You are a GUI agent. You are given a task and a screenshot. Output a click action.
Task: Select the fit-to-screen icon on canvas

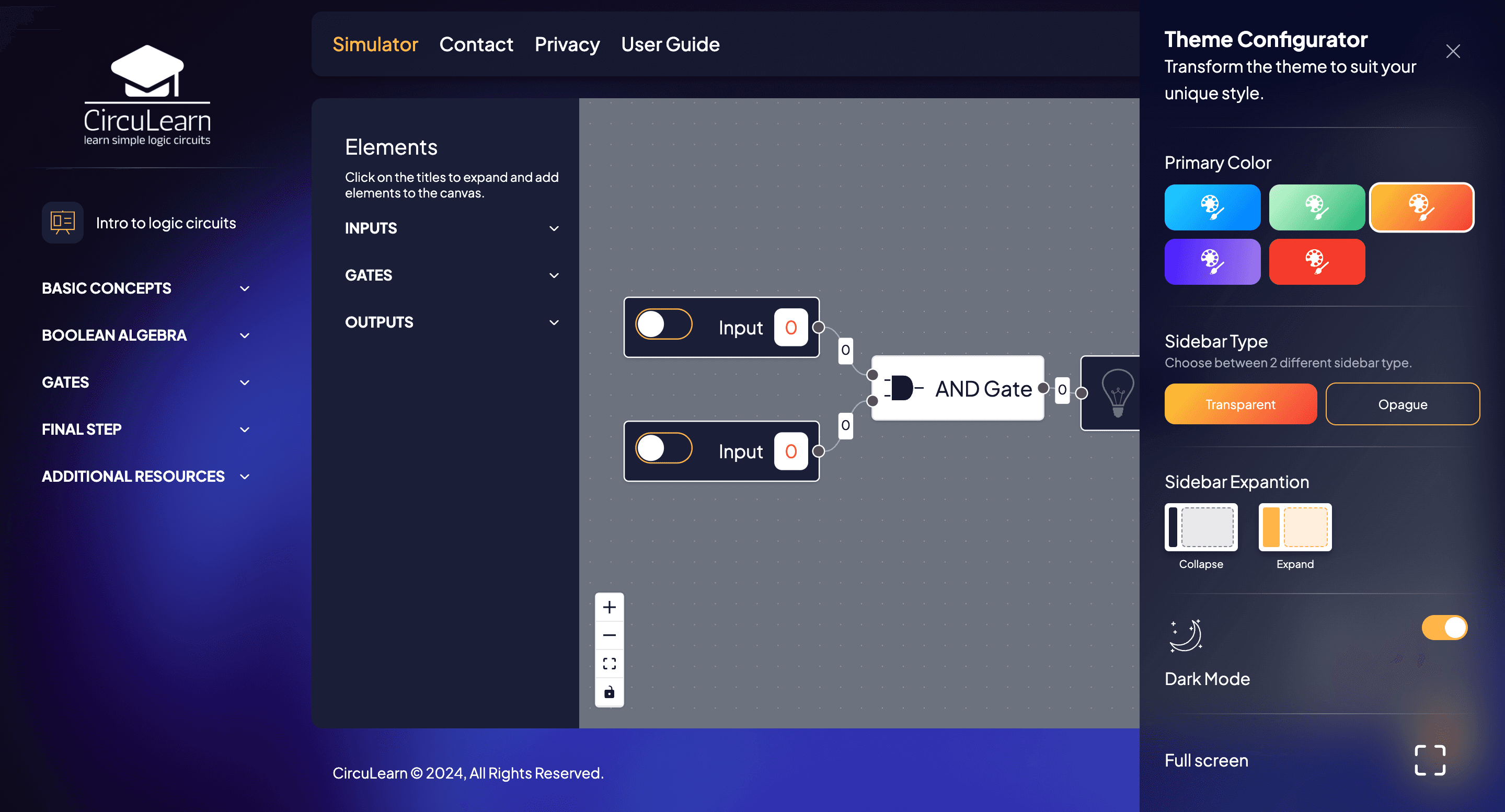(608, 663)
